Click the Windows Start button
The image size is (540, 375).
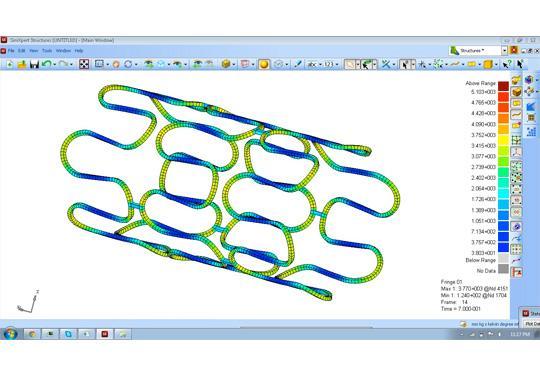coord(10,334)
